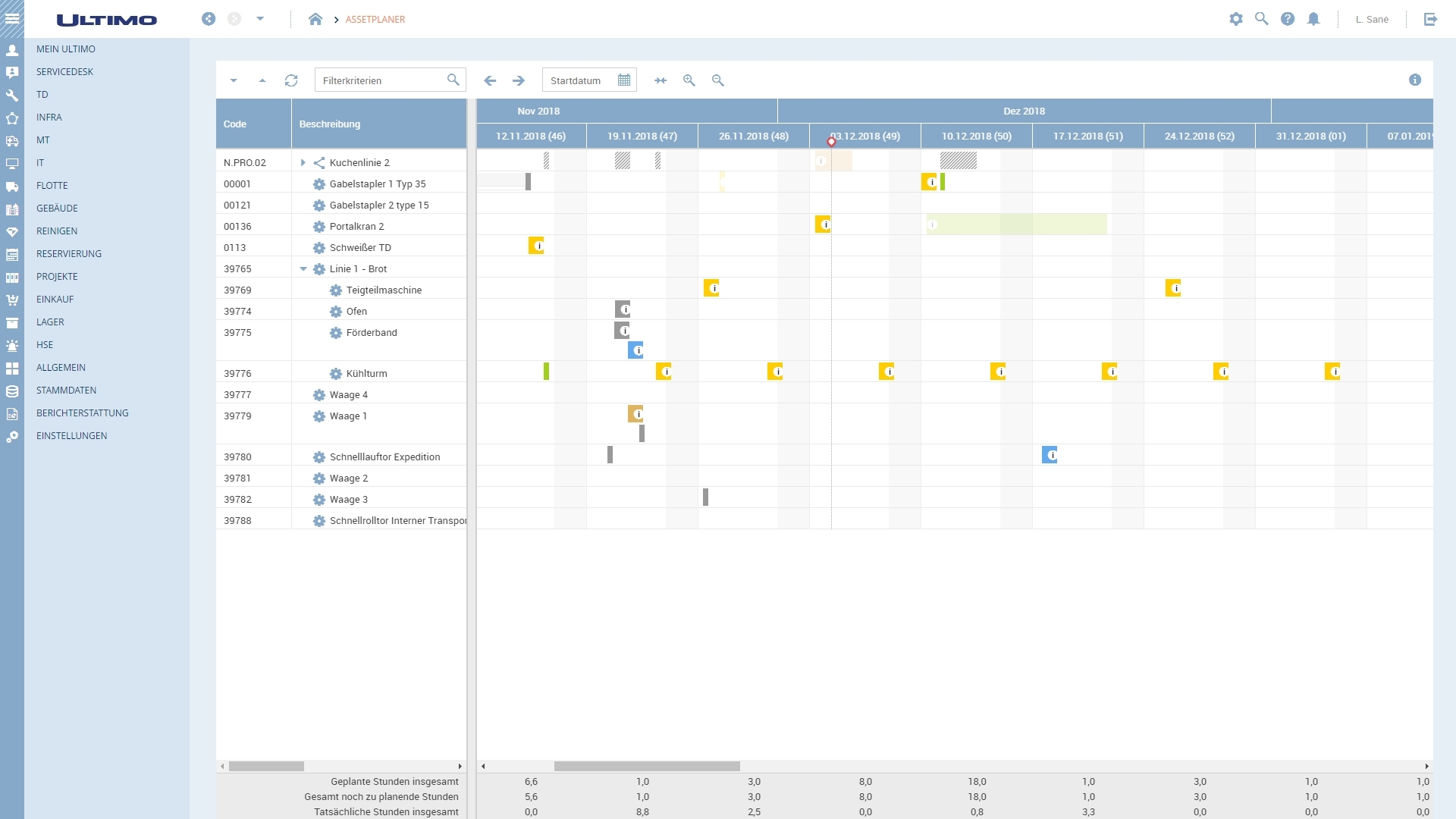1456x819 pixels.
Task: Log out using the exit icon
Action: pos(1431,19)
